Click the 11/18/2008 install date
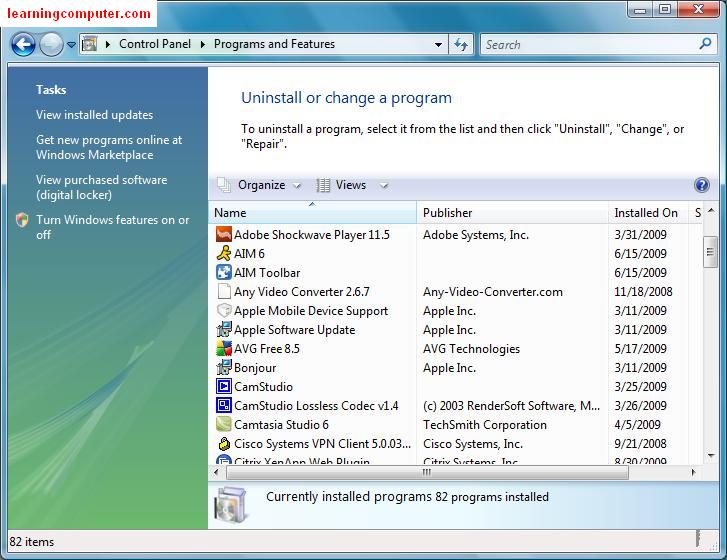Screen dimensions: 727x560 (x=643, y=292)
